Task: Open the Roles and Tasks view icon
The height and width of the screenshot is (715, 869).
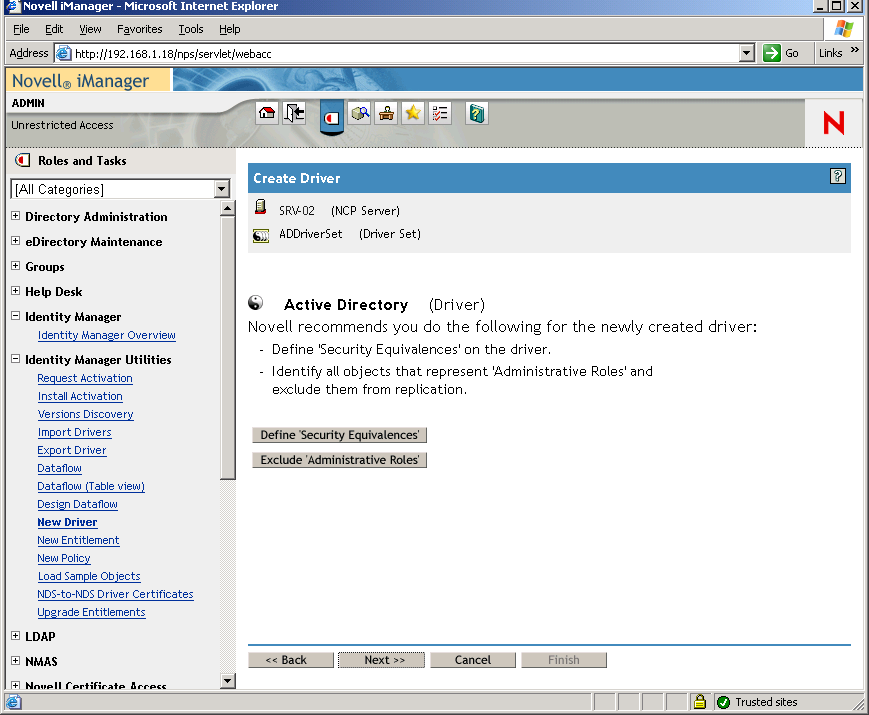Action: pos(330,117)
